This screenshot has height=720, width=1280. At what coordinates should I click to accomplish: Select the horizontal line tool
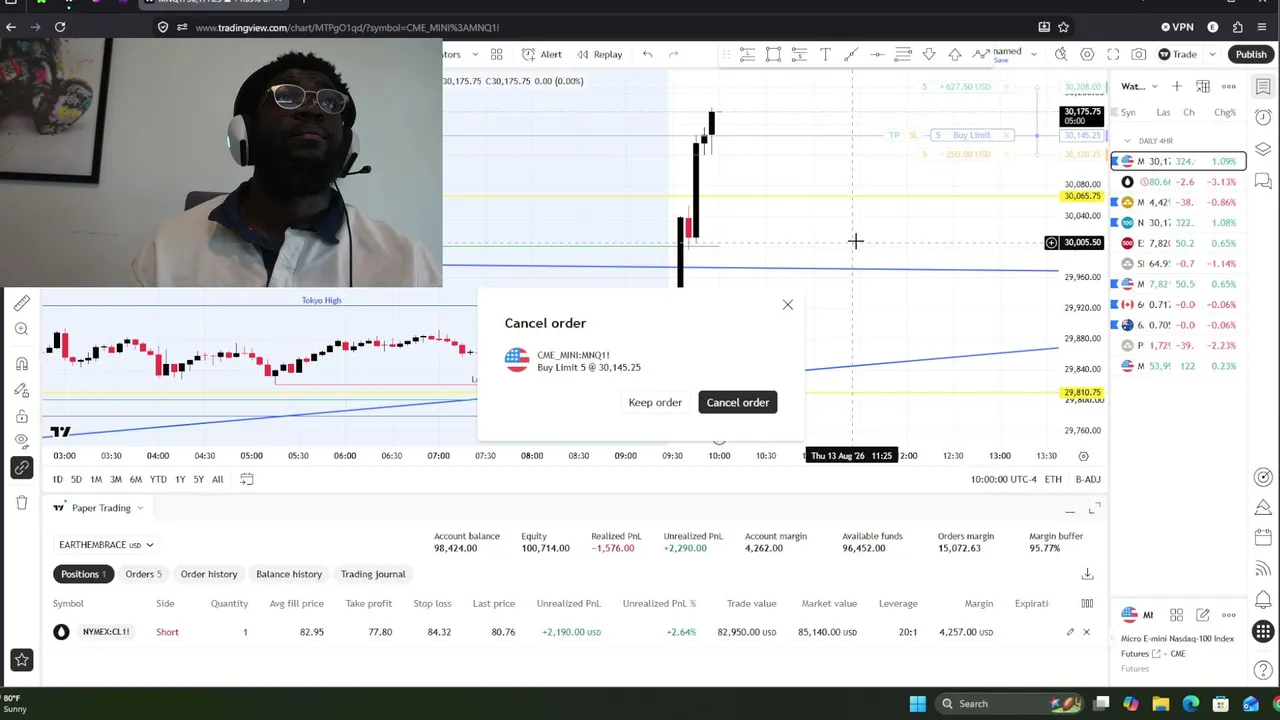[877, 54]
